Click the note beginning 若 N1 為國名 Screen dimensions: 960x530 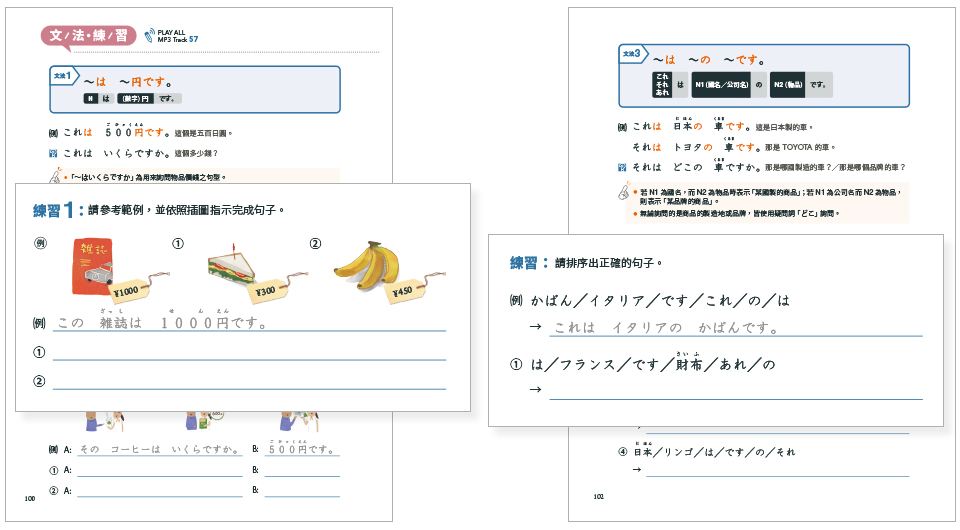pyautogui.click(x=771, y=196)
